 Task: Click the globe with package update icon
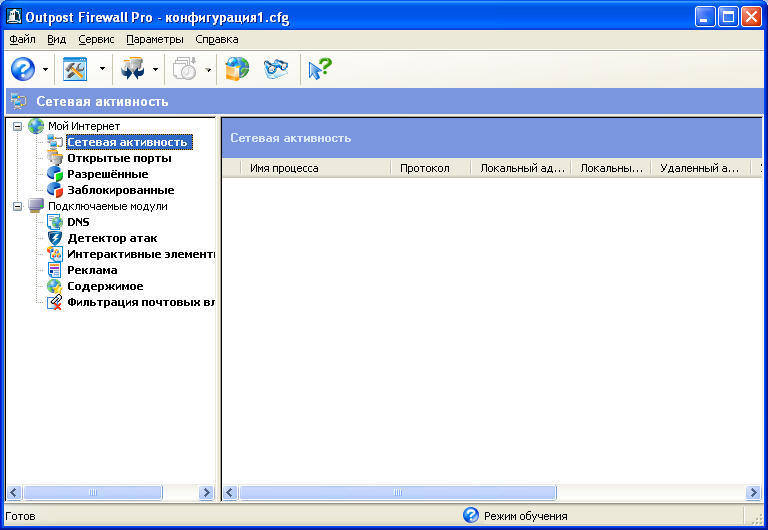[x=237, y=69]
